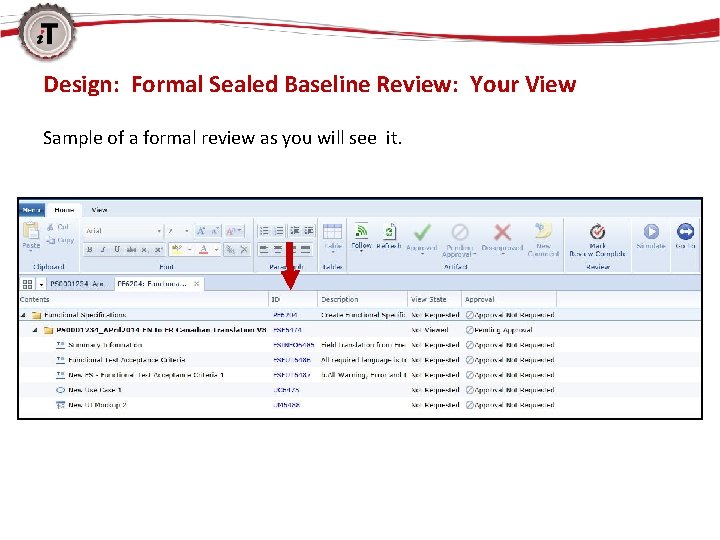Apply red font color

click(203, 249)
